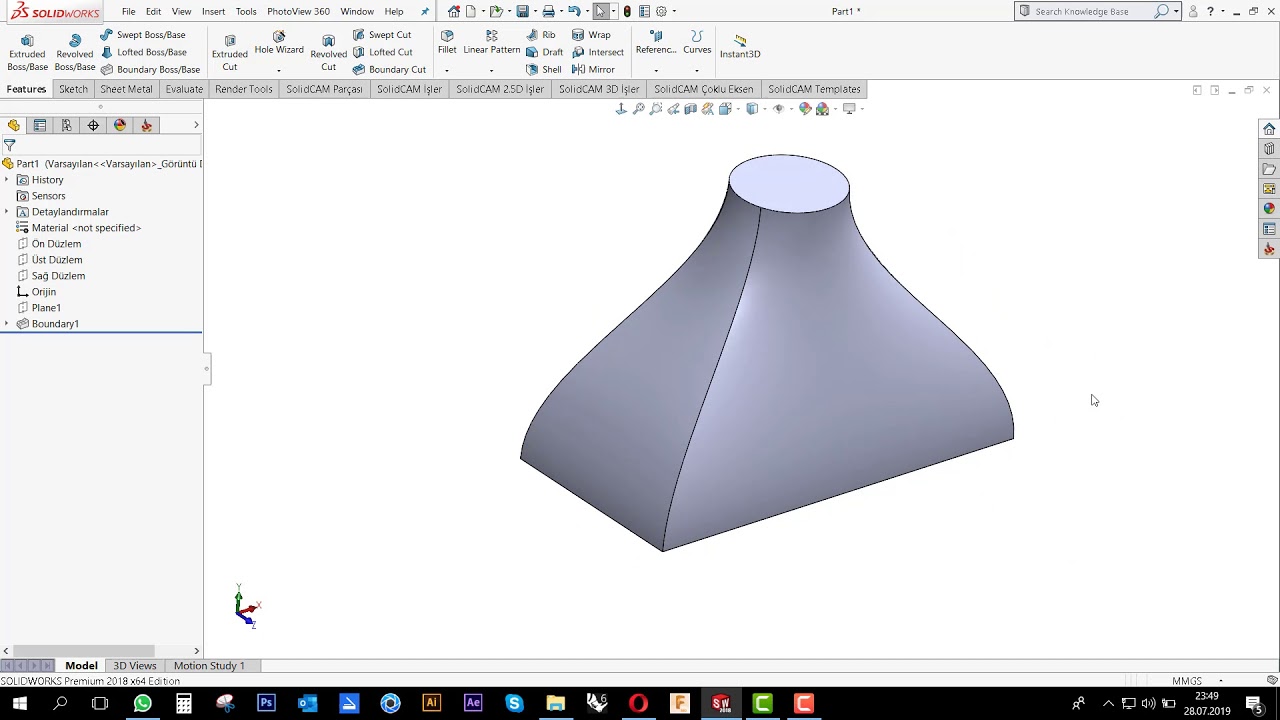Switch to the Sketch tab

point(73,89)
